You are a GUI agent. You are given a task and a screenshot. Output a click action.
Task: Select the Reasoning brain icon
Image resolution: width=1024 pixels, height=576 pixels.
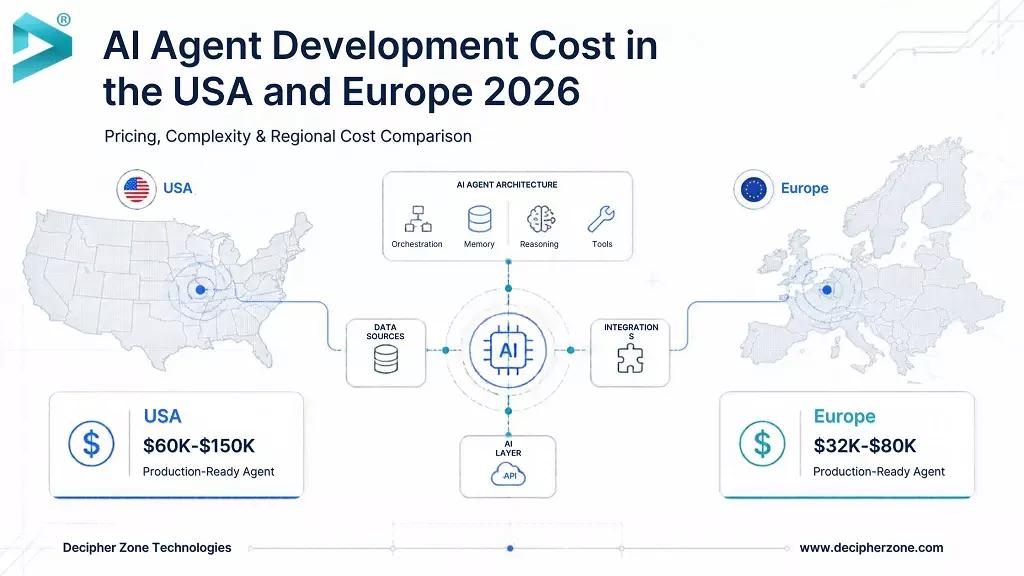click(x=541, y=219)
